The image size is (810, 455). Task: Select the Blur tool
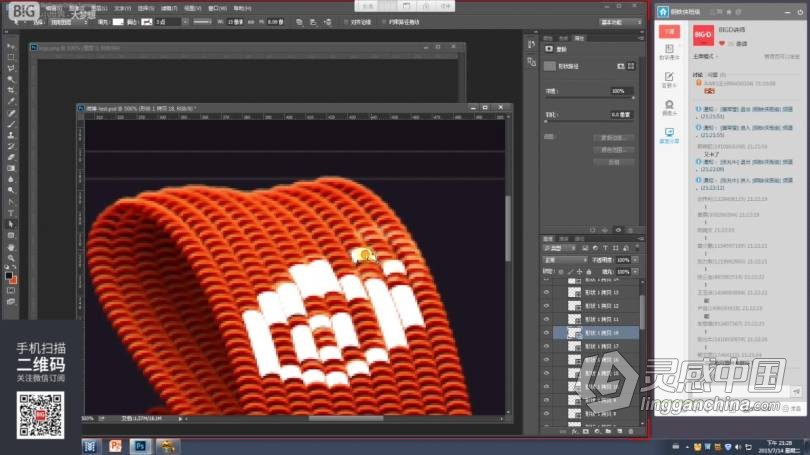(11, 179)
